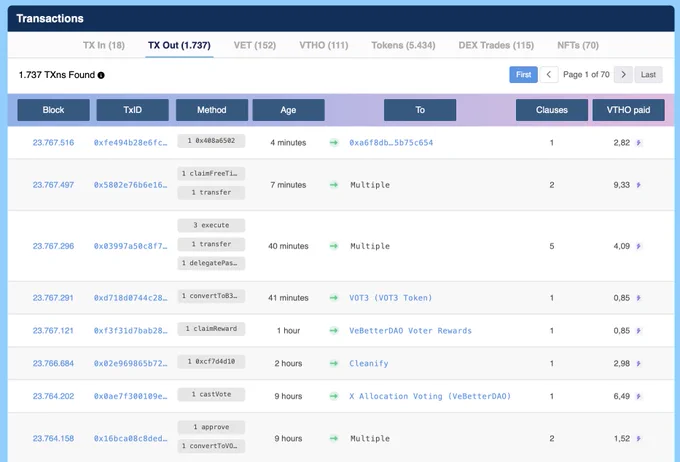Open transaction 0x0ae7f300109e
Image resolution: width=680 pixels, height=462 pixels.
(x=131, y=396)
